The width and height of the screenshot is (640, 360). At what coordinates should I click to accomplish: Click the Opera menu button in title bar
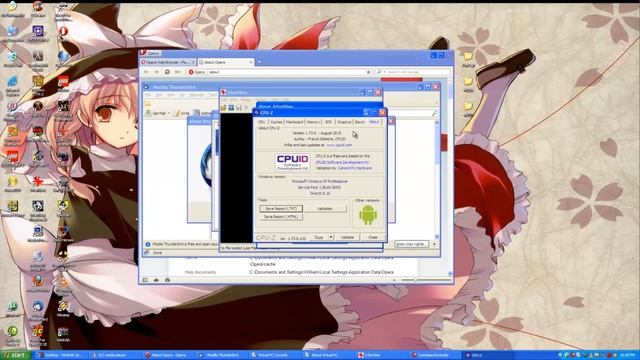coord(151,53)
